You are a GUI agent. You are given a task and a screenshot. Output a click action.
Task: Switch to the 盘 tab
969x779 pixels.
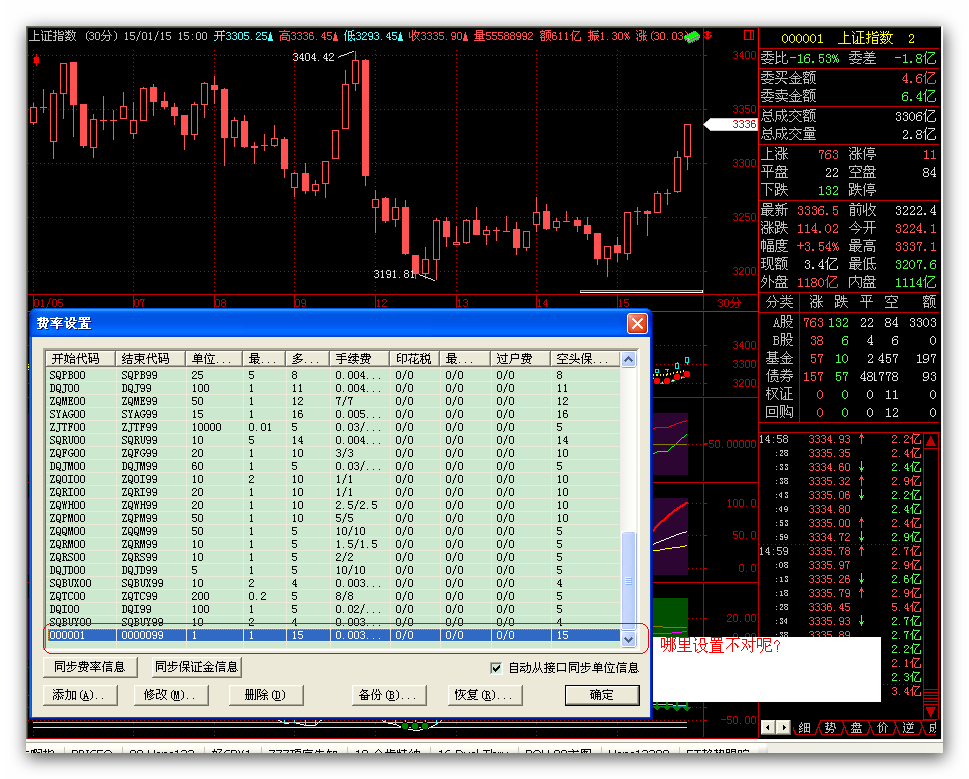coord(856,727)
